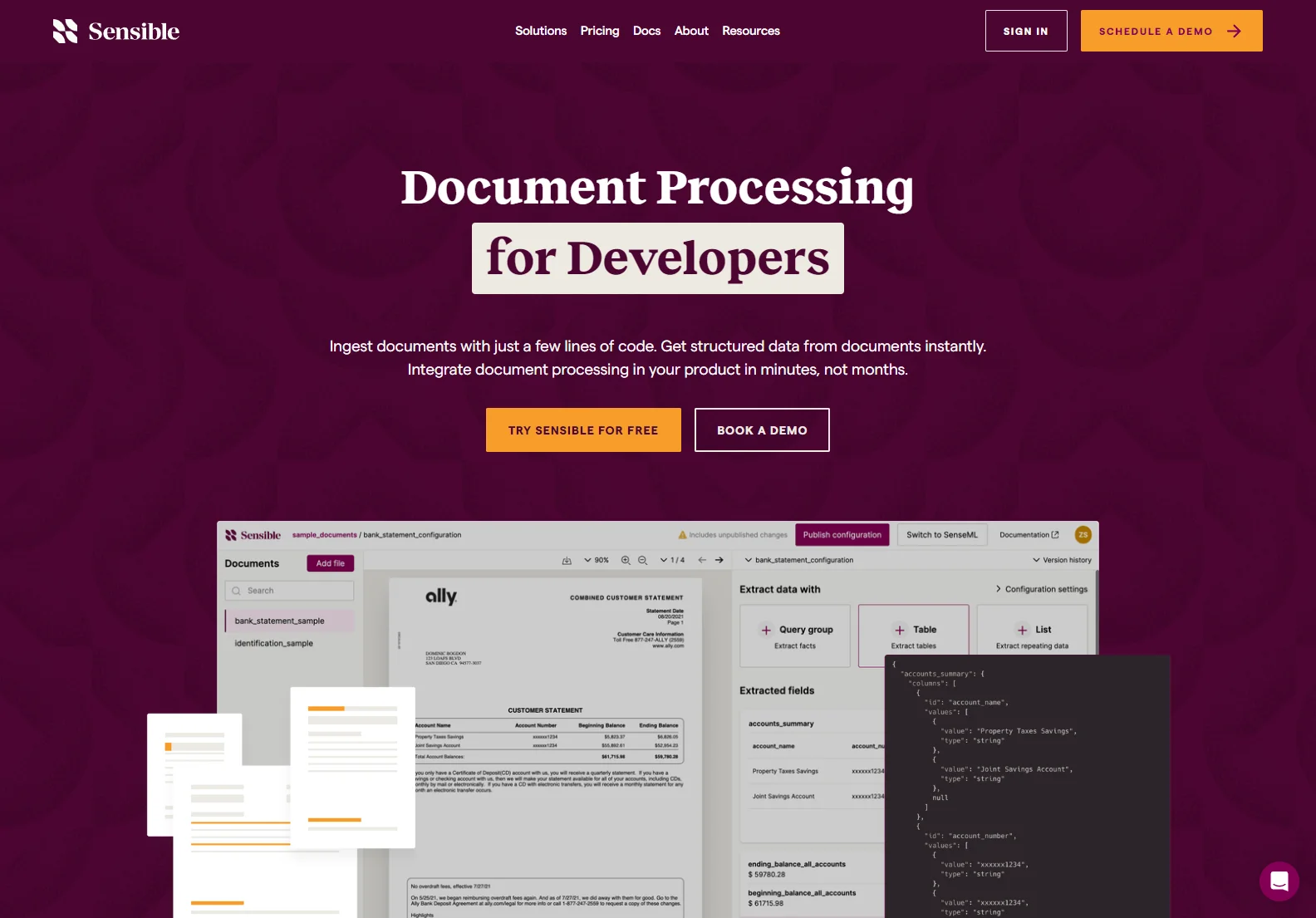Click the Book a Demo button
The width and height of the screenshot is (1316, 918).
click(x=762, y=430)
